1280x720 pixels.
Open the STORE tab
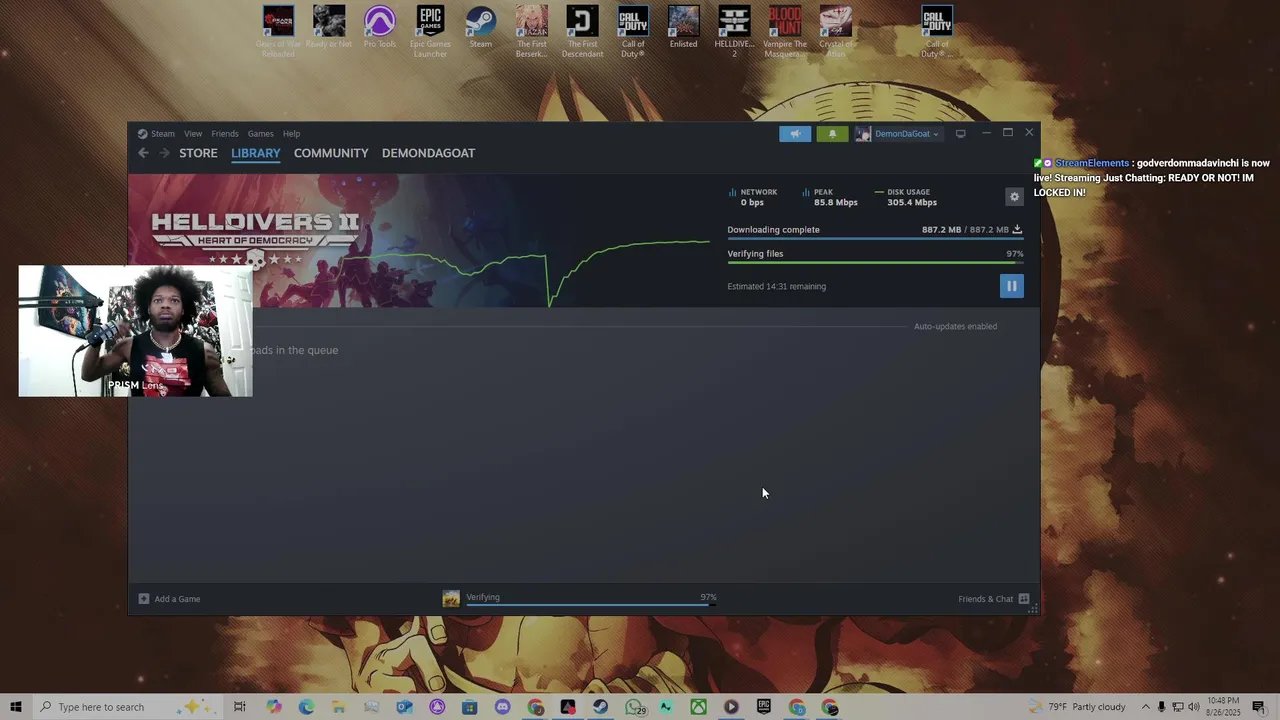tap(198, 153)
